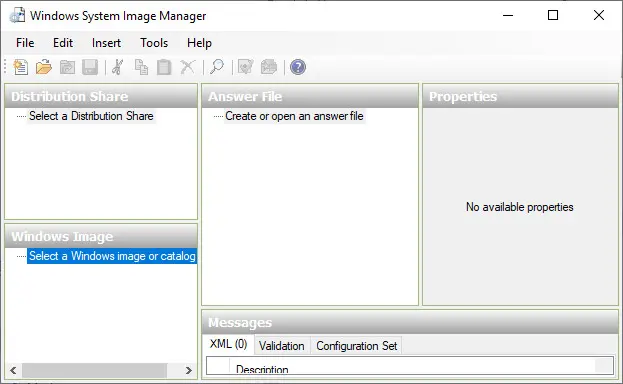Image resolution: width=623 pixels, height=384 pixels.
Task: Click the Close Answer File toolbar icon
Action: pos(67,67)
